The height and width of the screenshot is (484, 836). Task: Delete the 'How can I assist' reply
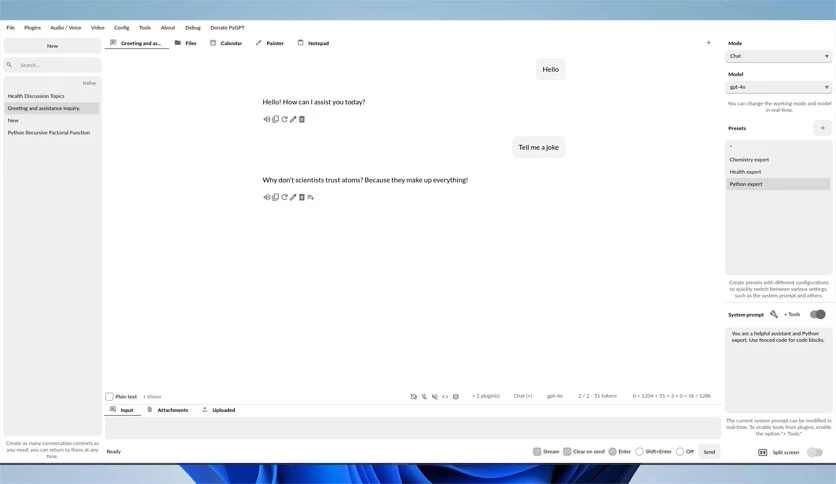click(302, 119)
